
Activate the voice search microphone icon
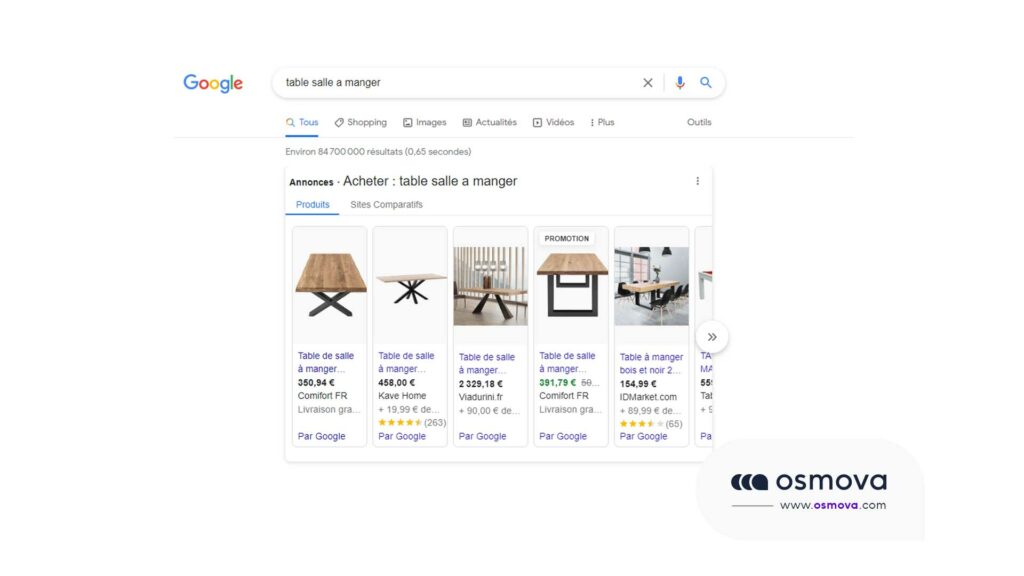click(679, 83)
